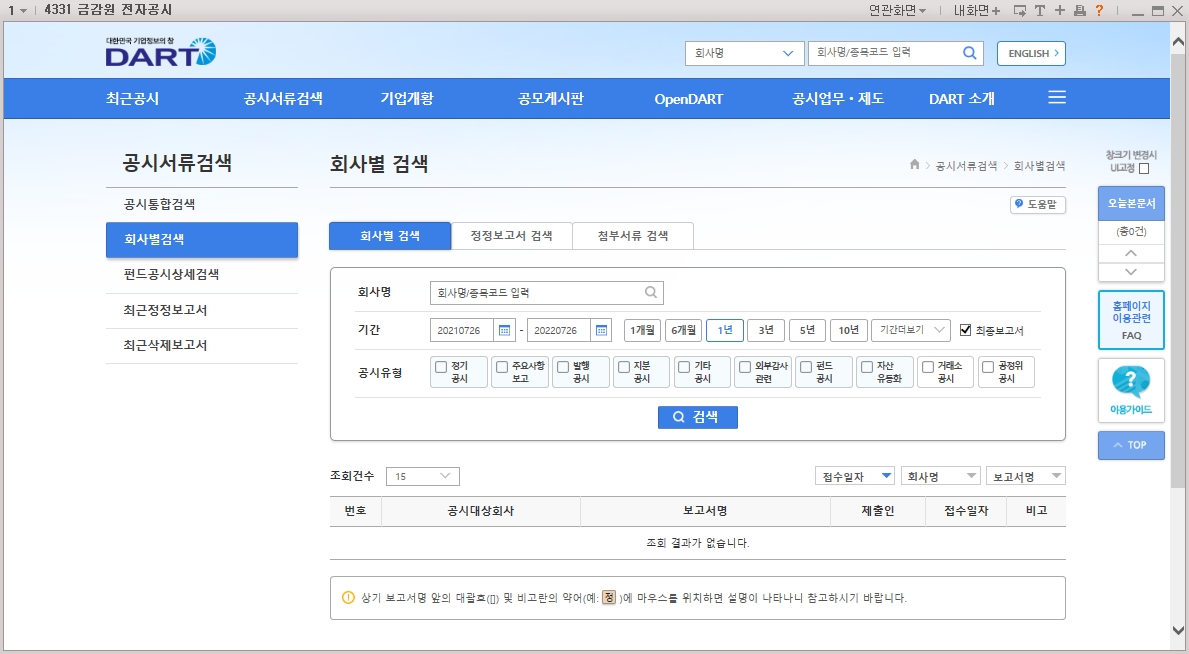The width and height of the screenshot is (1189, 654).
Task: Select the 회사별 검색 tab
Action: (x=390, y=236)
